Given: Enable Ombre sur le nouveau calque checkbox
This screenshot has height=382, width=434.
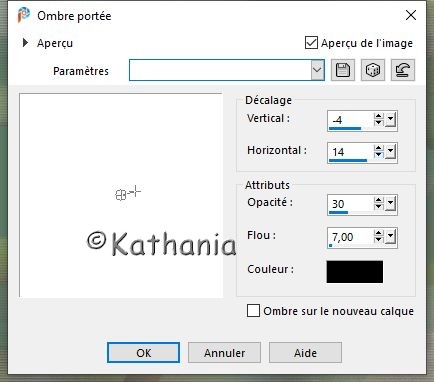Looking at the screenshot, I should coord(253,311).
